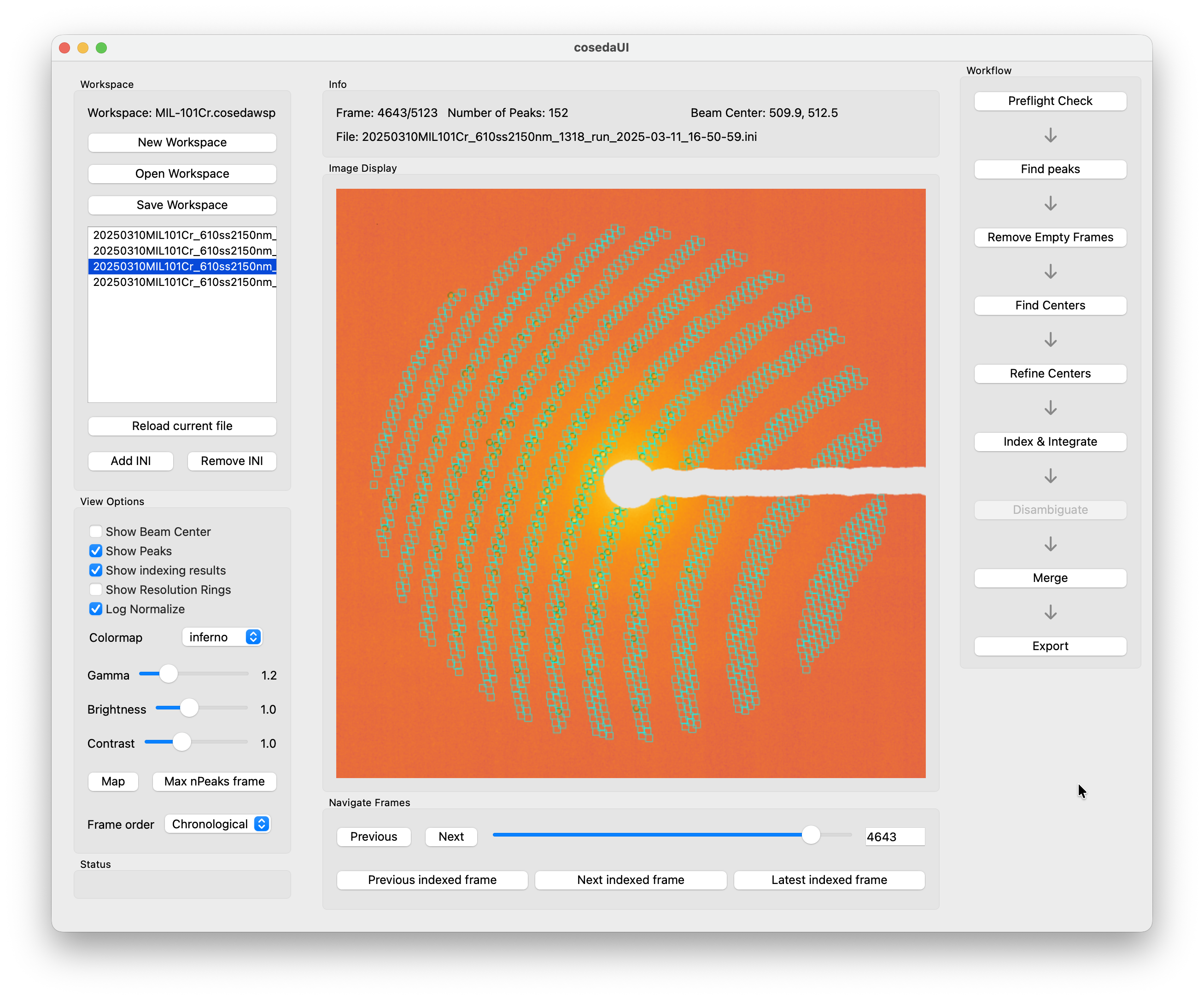Enable the Show Beam Center checkbox
1204x1000 pixels.
pos(96,532)
